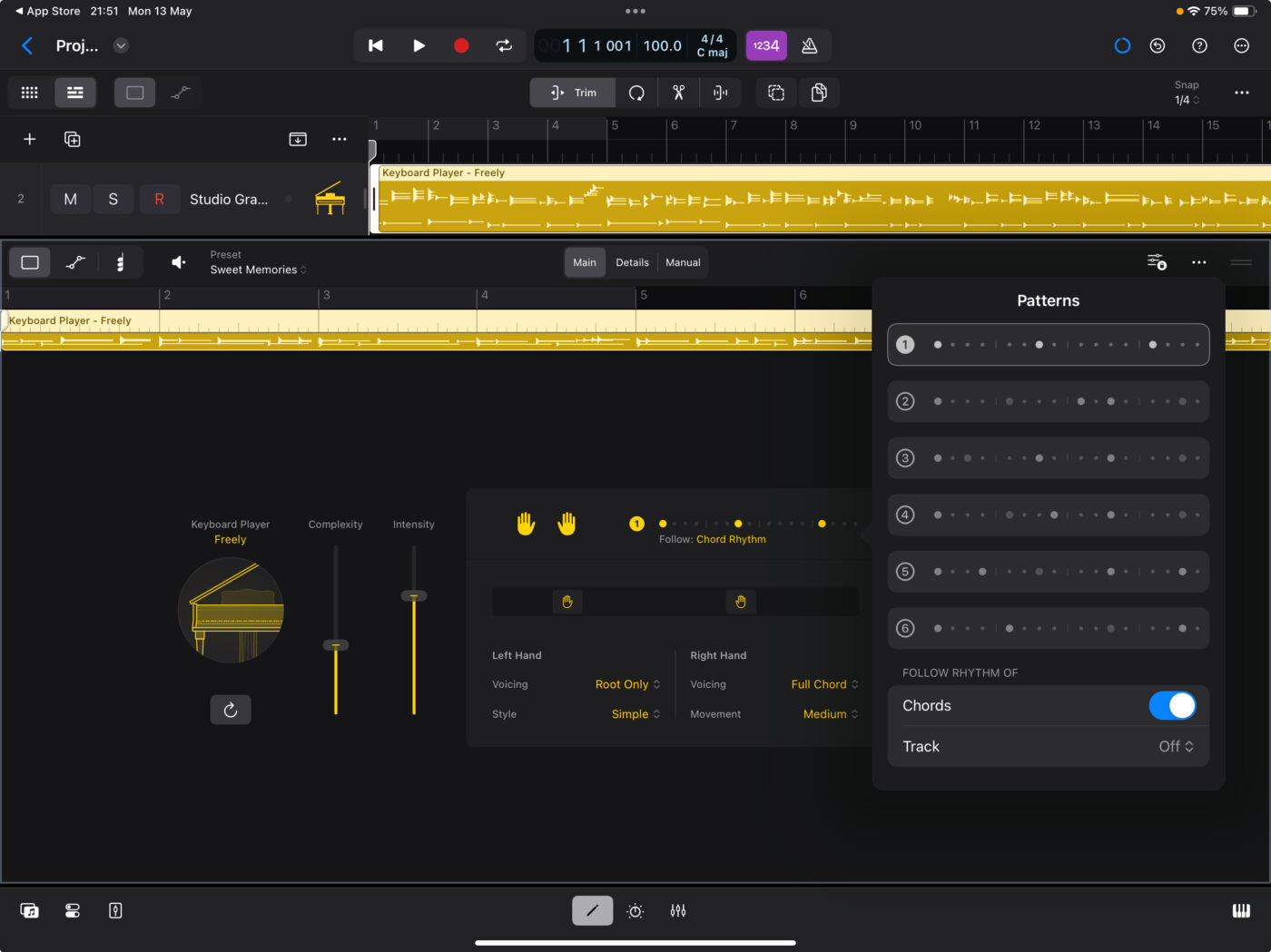1271x952 pixels.
Task: Change Left Hand Voicing from Root Only
Action: pos(628,684)
